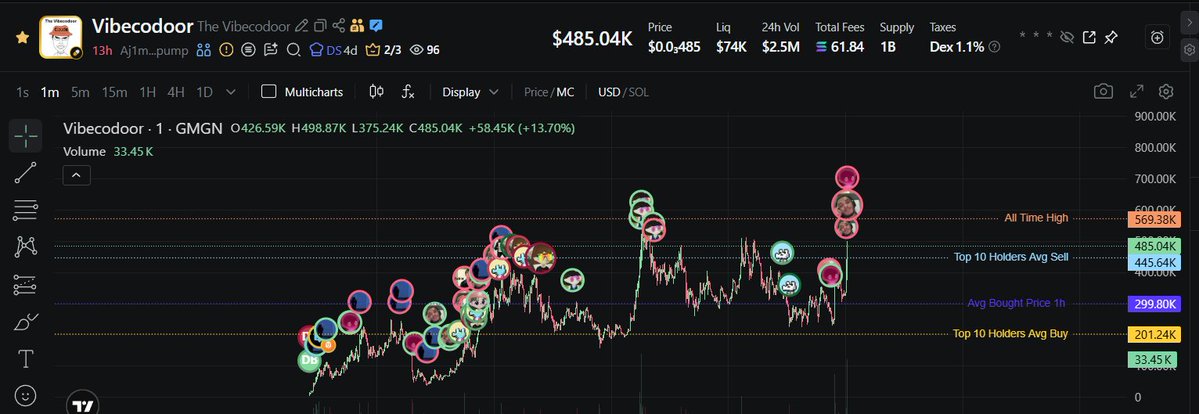Select the 15m timeframe
Image resolution: width=1199 pixels, height=414 pixels.
click(115, 92)
